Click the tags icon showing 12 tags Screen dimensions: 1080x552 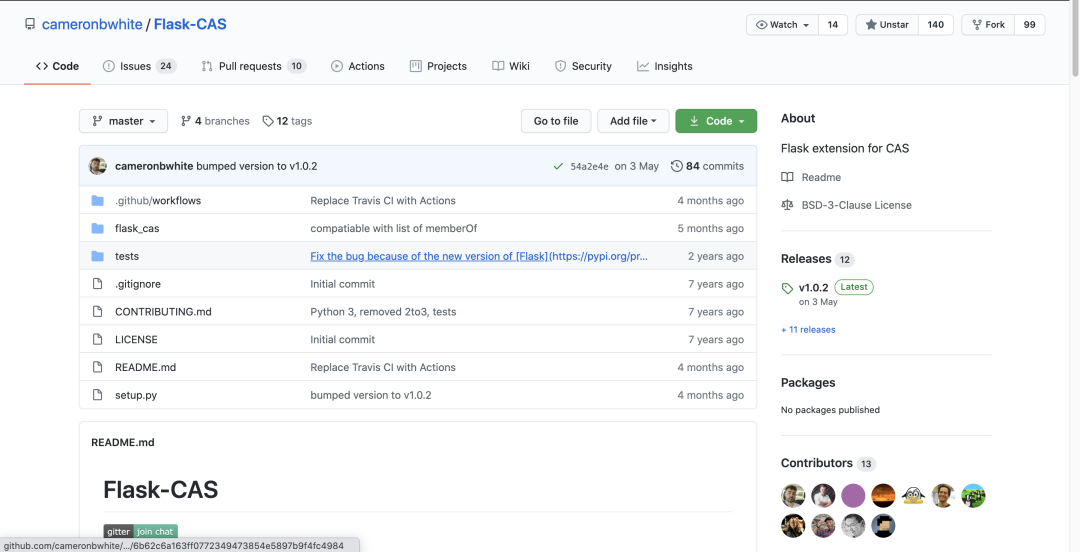coord(268,121)
